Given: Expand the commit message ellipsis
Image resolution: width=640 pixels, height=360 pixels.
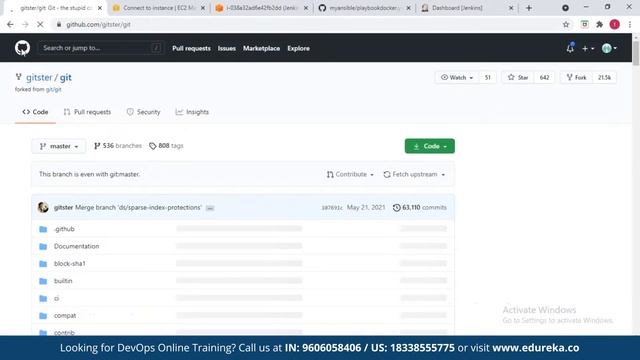Looking at the screenshot, I should [x=210, y=208].
